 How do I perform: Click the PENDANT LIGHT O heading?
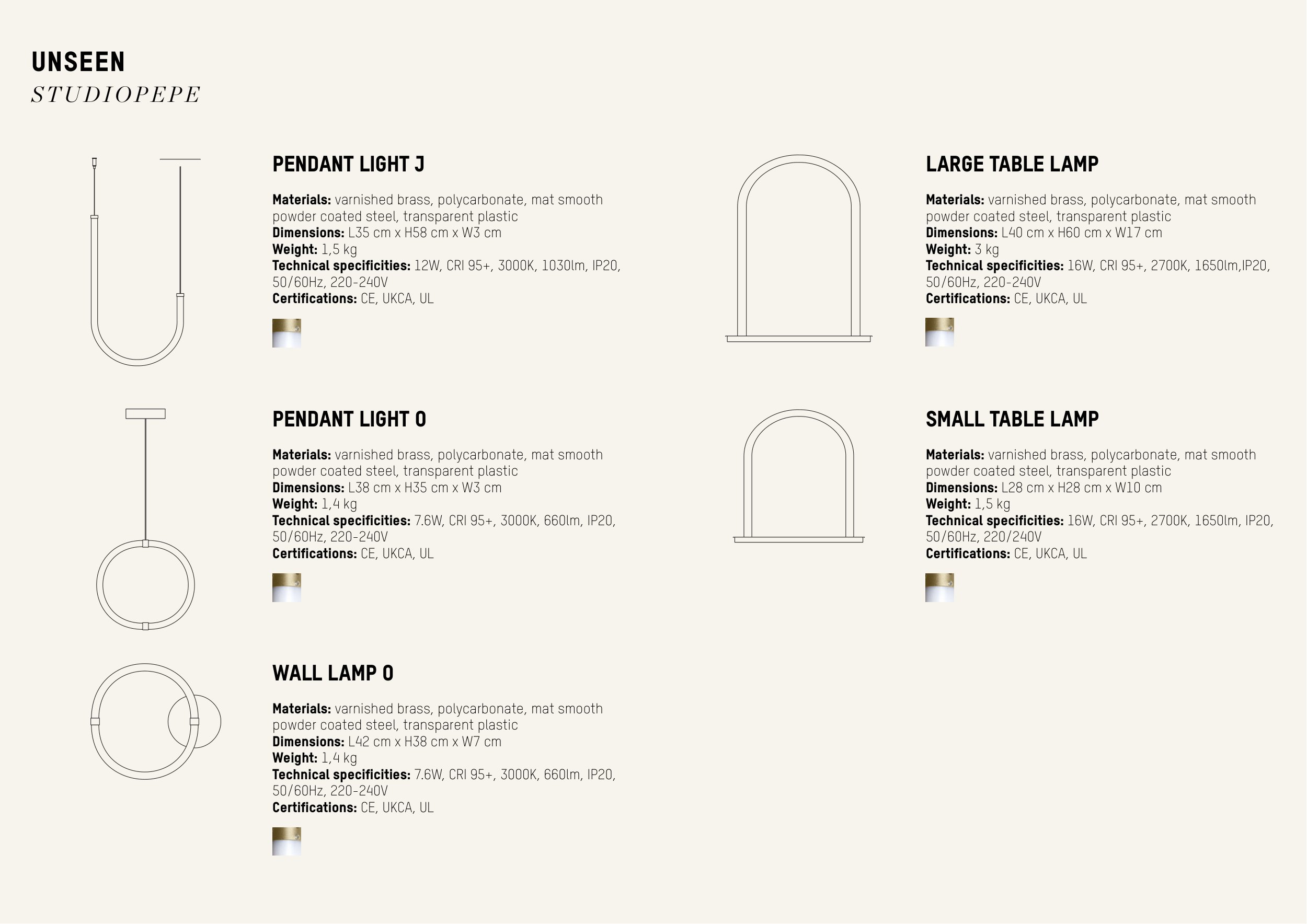click(x=349, y=419)
